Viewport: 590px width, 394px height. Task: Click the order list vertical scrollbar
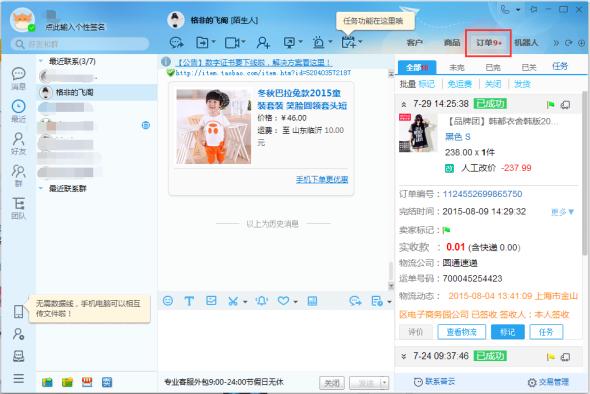click(x=585, y=173)
